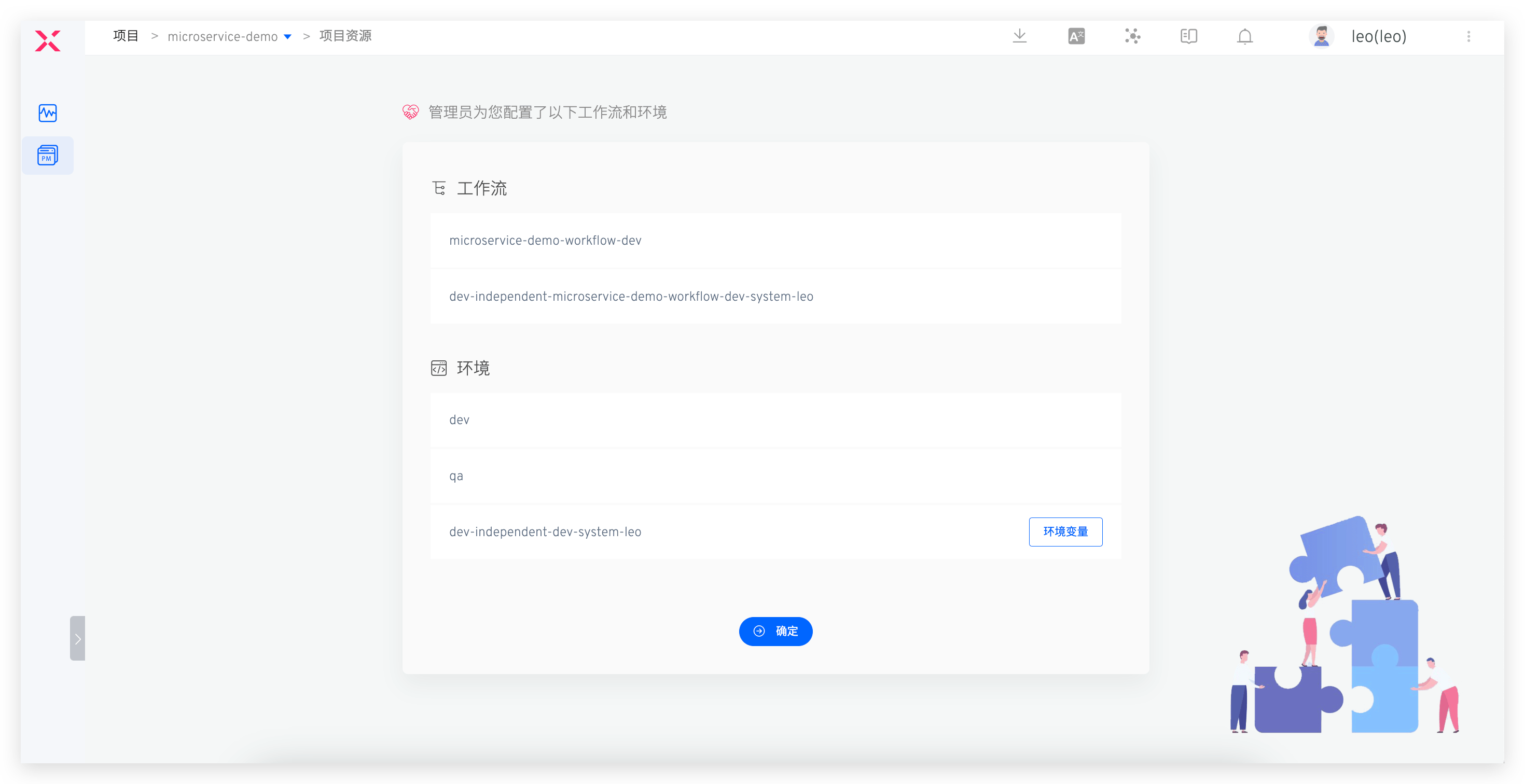Click the 环境 environment section icon

coord(439,368)
